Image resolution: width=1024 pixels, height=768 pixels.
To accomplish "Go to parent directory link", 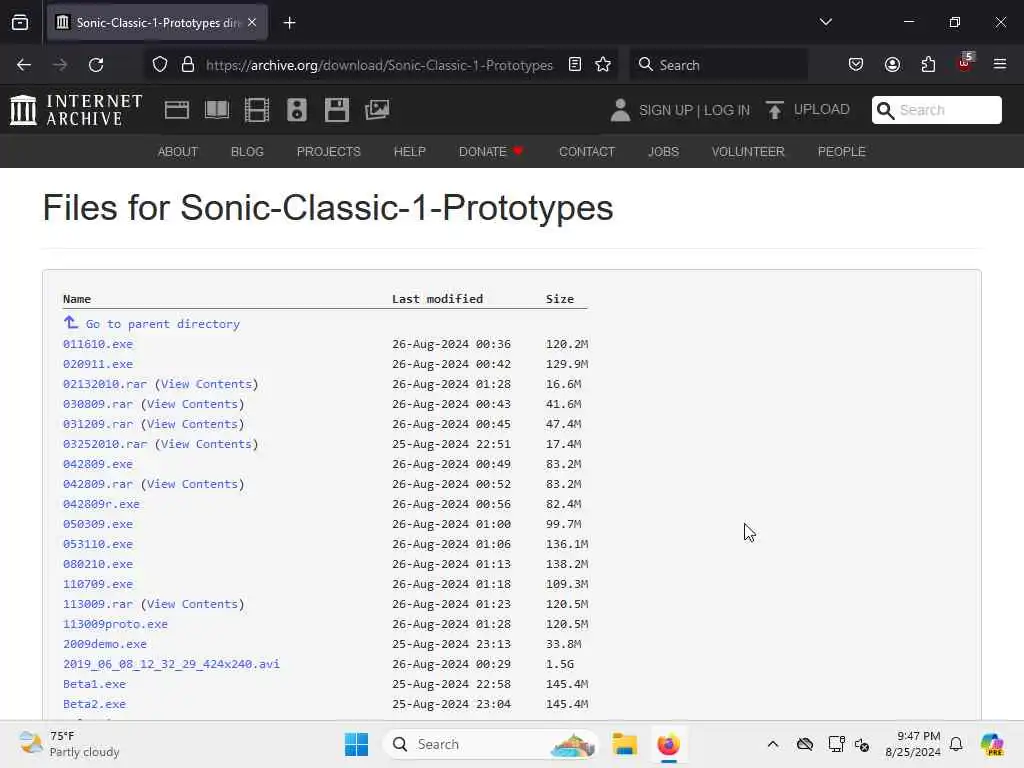I will click(x=163, y=324).
